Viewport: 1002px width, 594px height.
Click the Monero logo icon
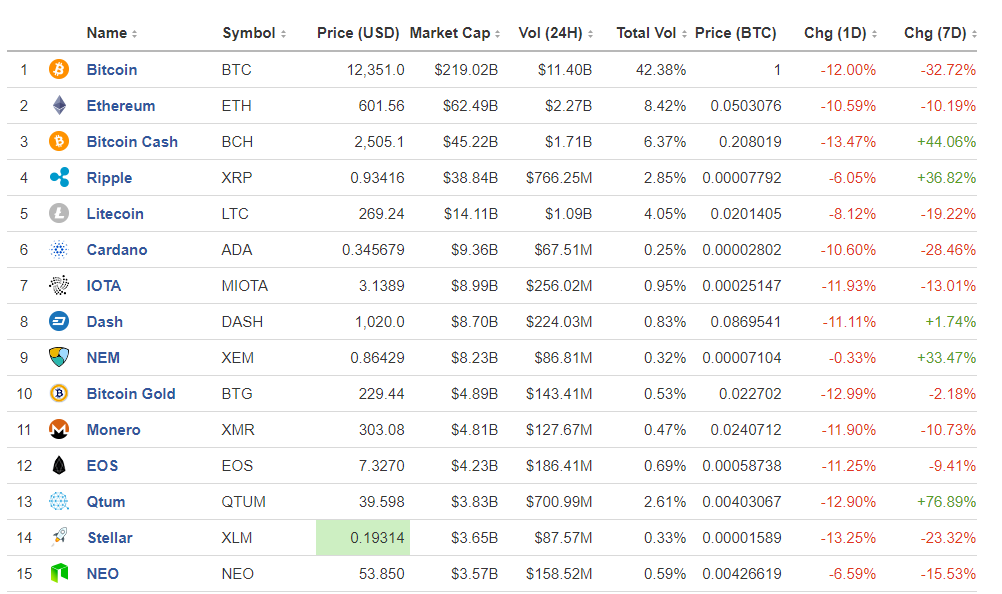(59, 429)
